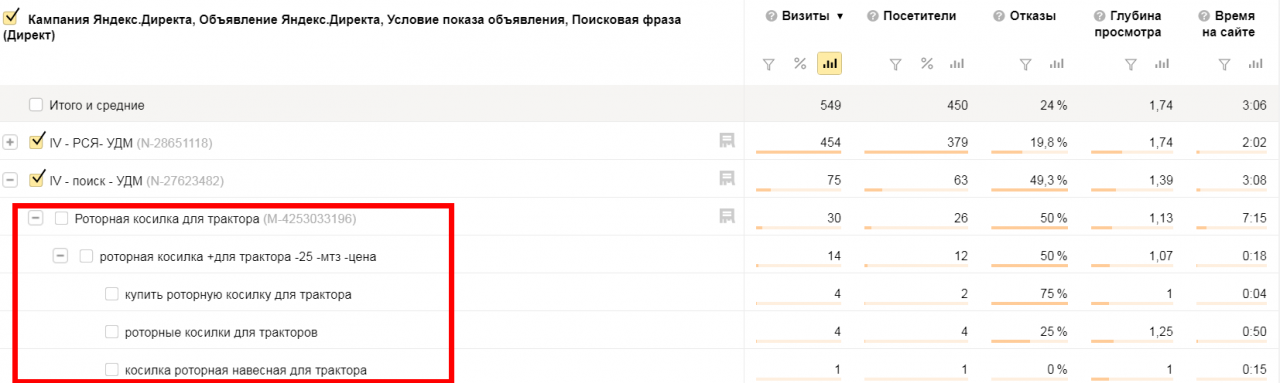Toggle percent view under Посетители column
Screen dimensions: 1280x383
coord(927,64)
